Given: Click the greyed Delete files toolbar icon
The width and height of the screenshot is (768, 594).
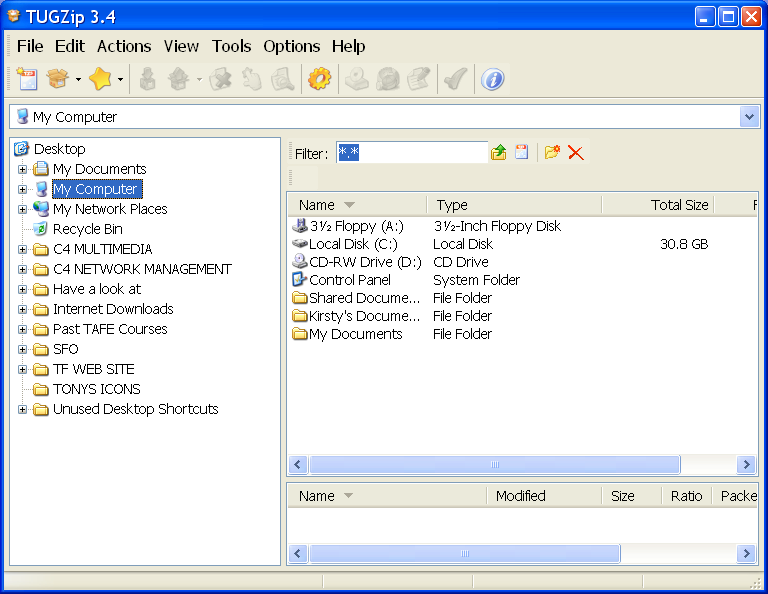Looking at the screenshot, I should pos(220,78).
